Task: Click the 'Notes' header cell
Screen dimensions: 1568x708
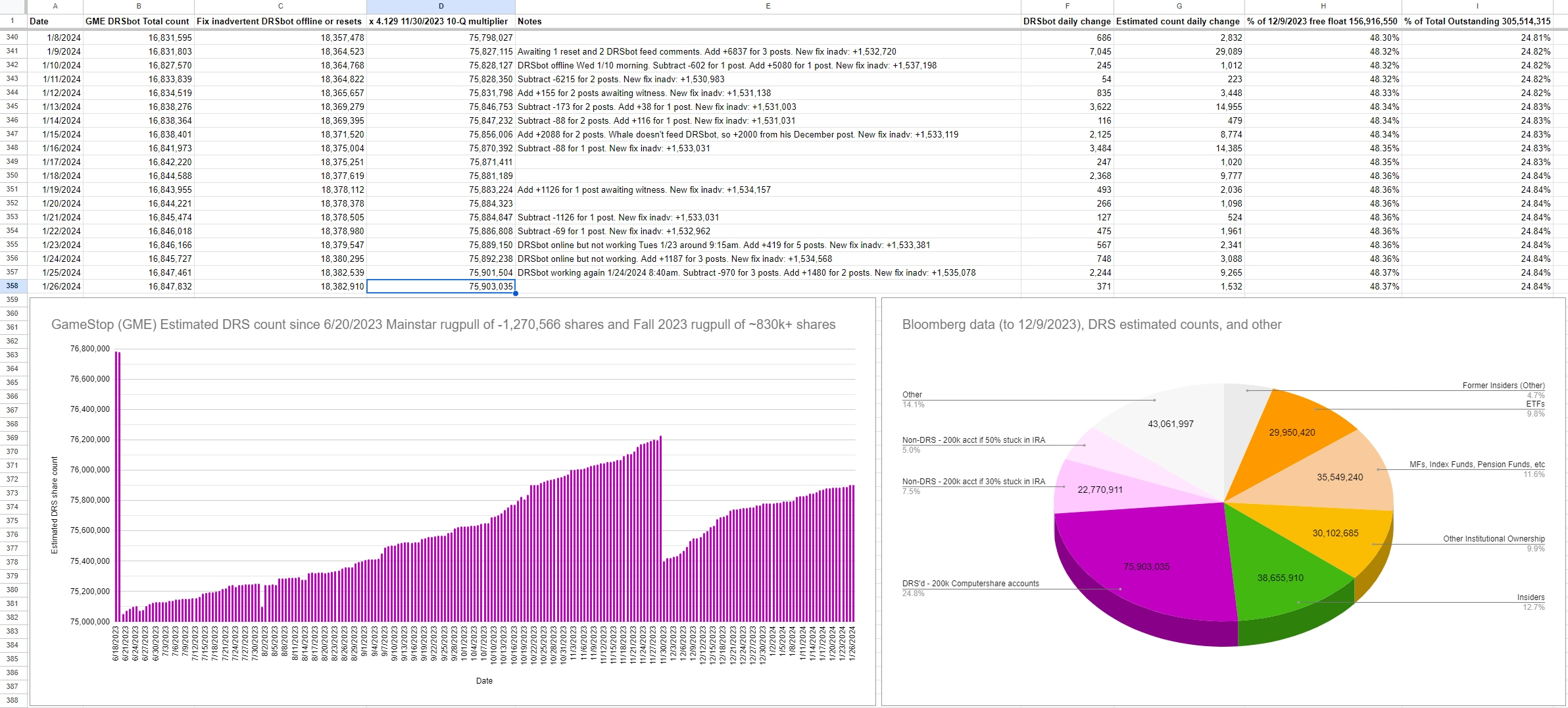Action: (768, 21)
